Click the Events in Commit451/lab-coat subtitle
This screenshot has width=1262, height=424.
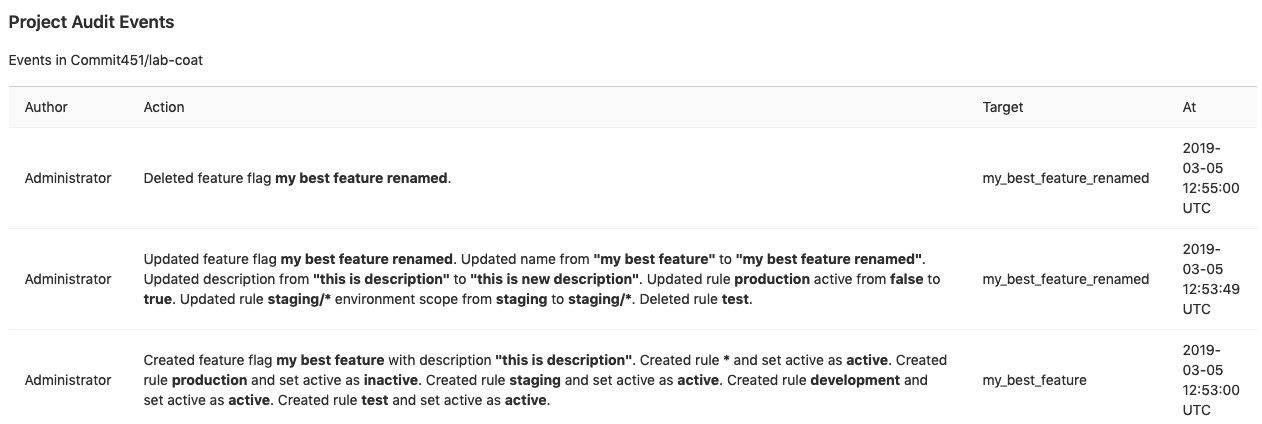pyautogui.click(x=106, y=60)
